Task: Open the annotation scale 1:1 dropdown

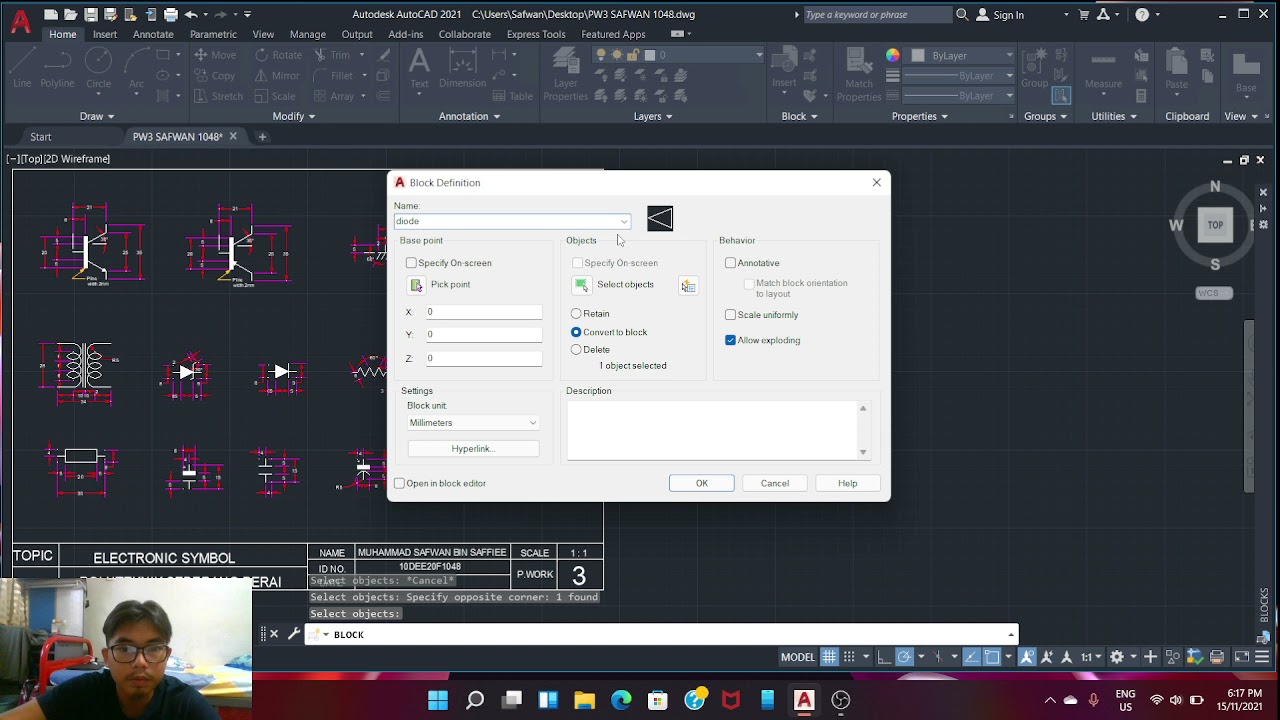Action: (x=1090, y=657)
